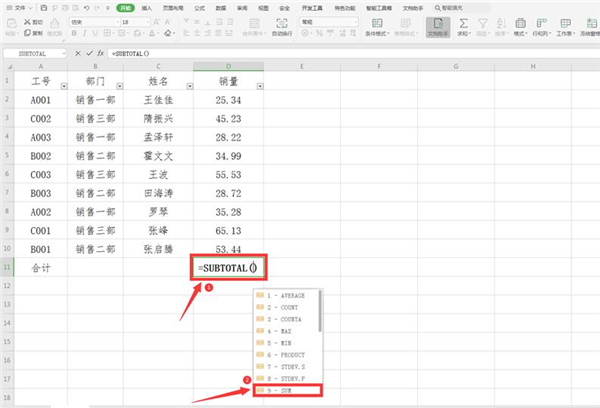The width and height of the screenshot is (600, 408).
Task: Open the filter dropdown on 工号 header
Action: (x=64, y=86)
